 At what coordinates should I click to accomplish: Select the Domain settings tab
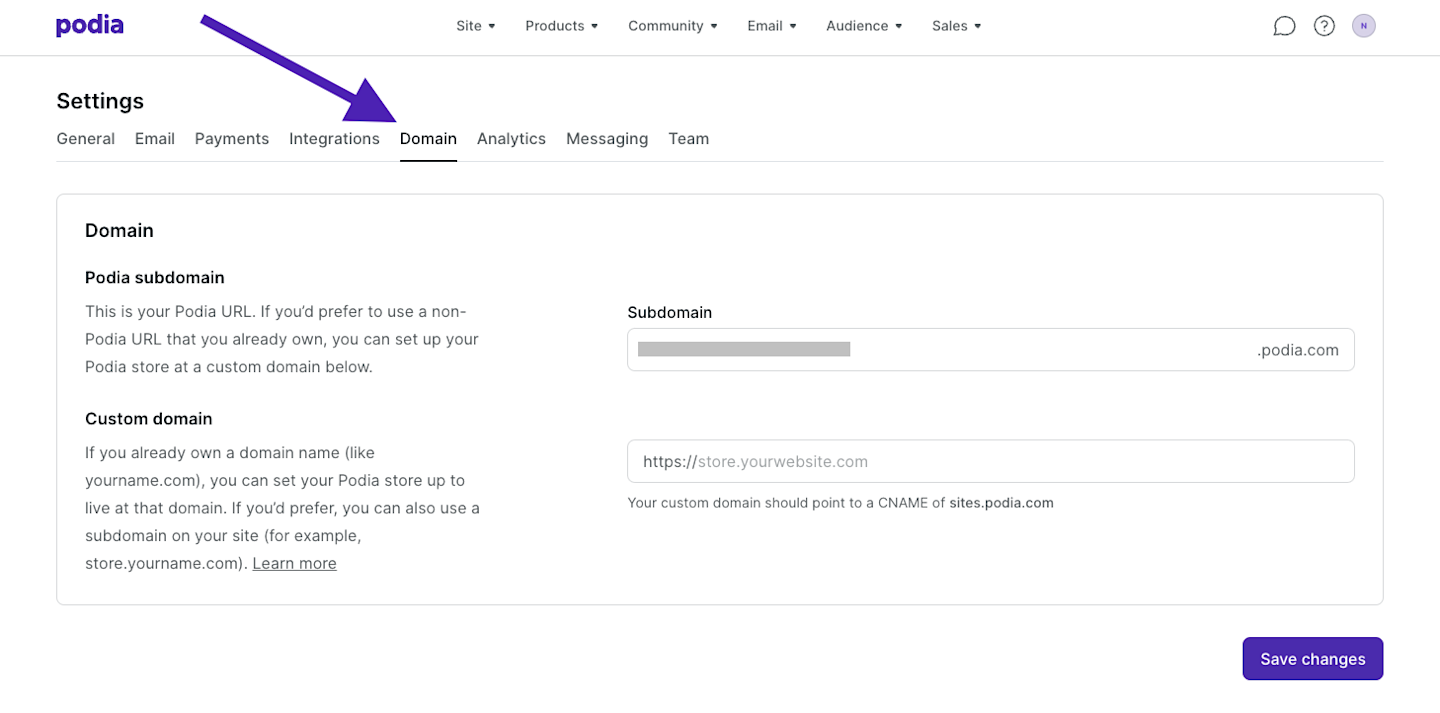428,139
